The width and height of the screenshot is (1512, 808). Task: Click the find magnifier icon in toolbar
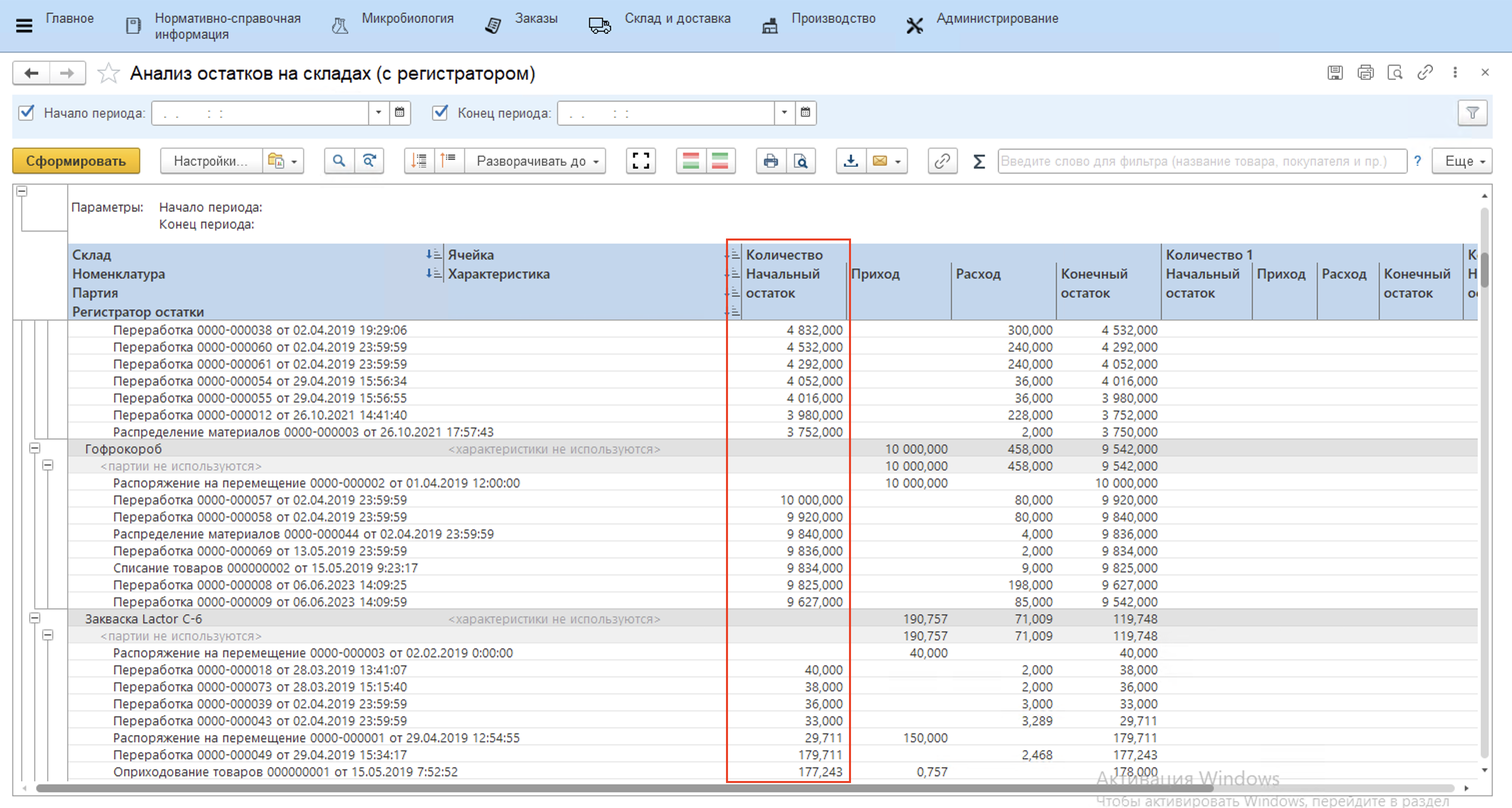coord(338,161)
